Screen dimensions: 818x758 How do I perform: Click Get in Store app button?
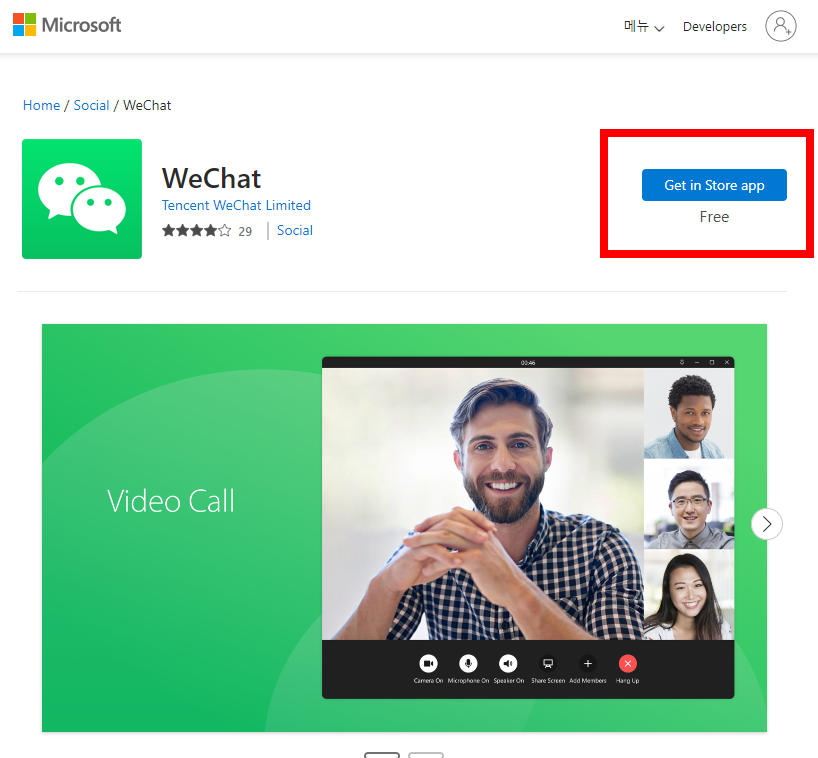[714, 185]
